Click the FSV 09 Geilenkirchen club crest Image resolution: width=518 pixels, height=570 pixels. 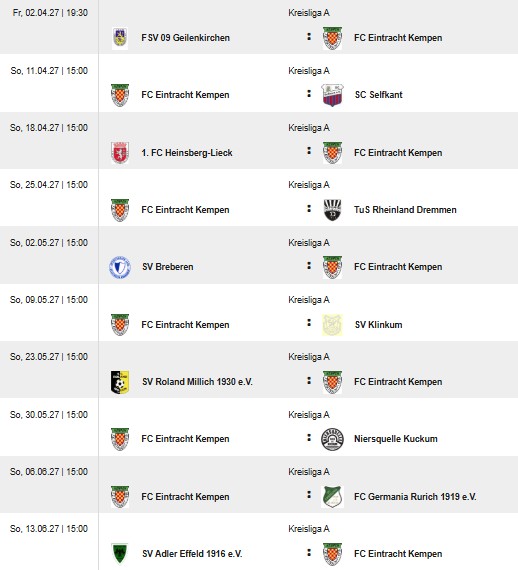tap(120, 38)
